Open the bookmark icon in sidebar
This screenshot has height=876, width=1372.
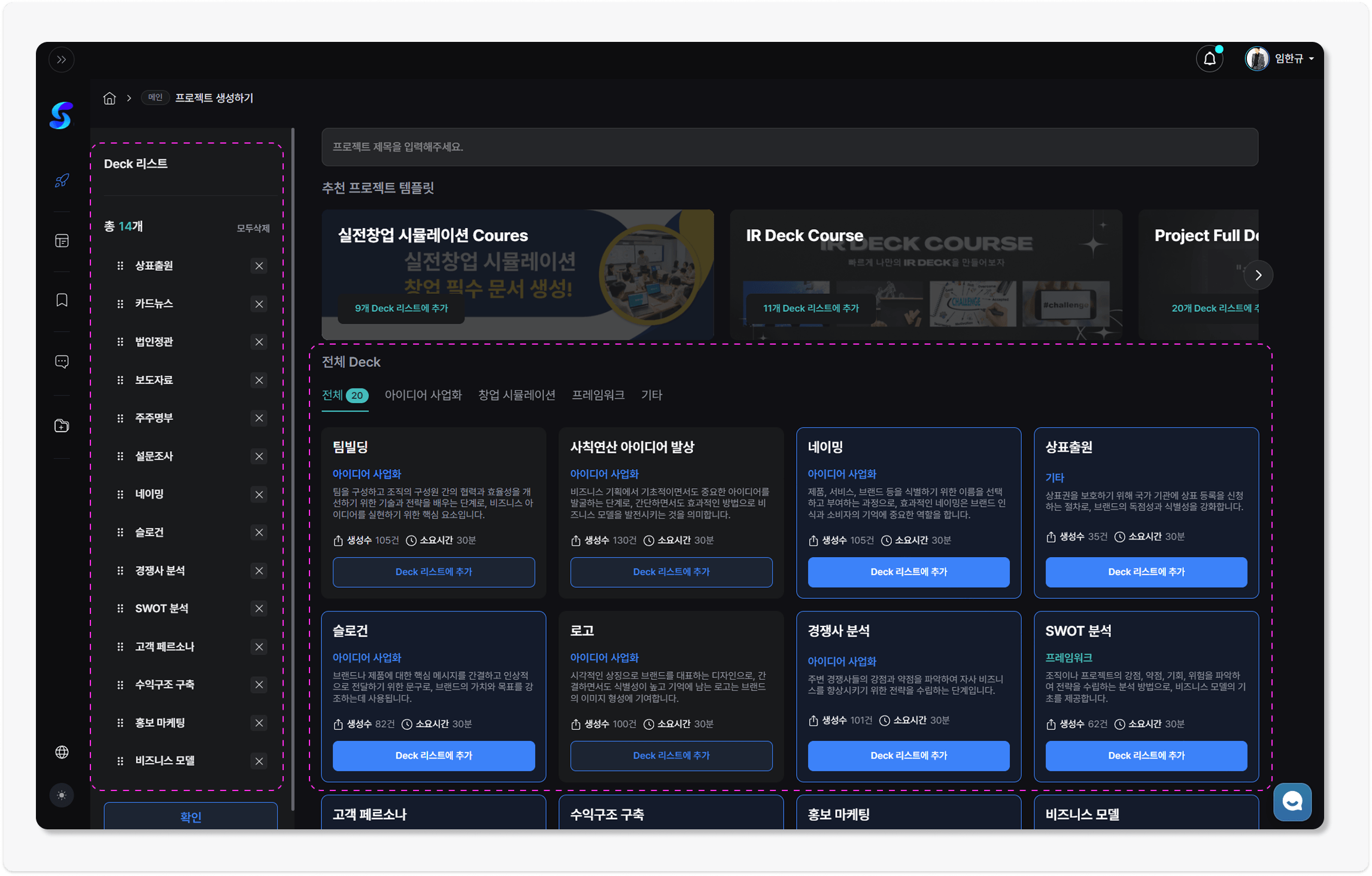(x=62, y=300)
